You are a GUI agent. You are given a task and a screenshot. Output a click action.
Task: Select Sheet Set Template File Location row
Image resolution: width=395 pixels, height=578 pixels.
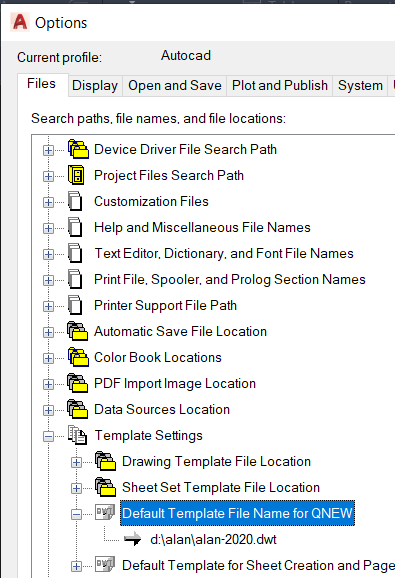(x=221, y=487)
